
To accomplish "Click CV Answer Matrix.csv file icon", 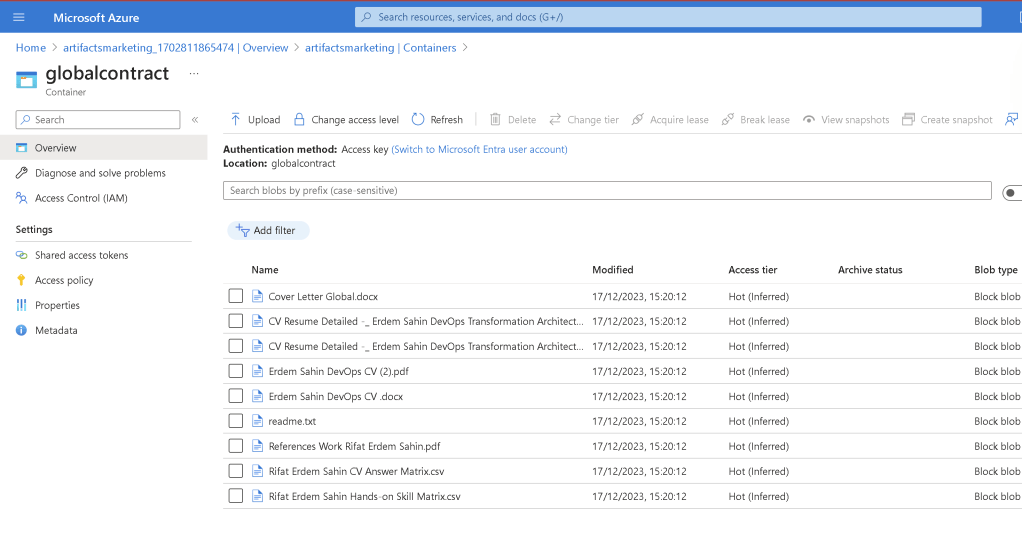I will coord(257,471).
